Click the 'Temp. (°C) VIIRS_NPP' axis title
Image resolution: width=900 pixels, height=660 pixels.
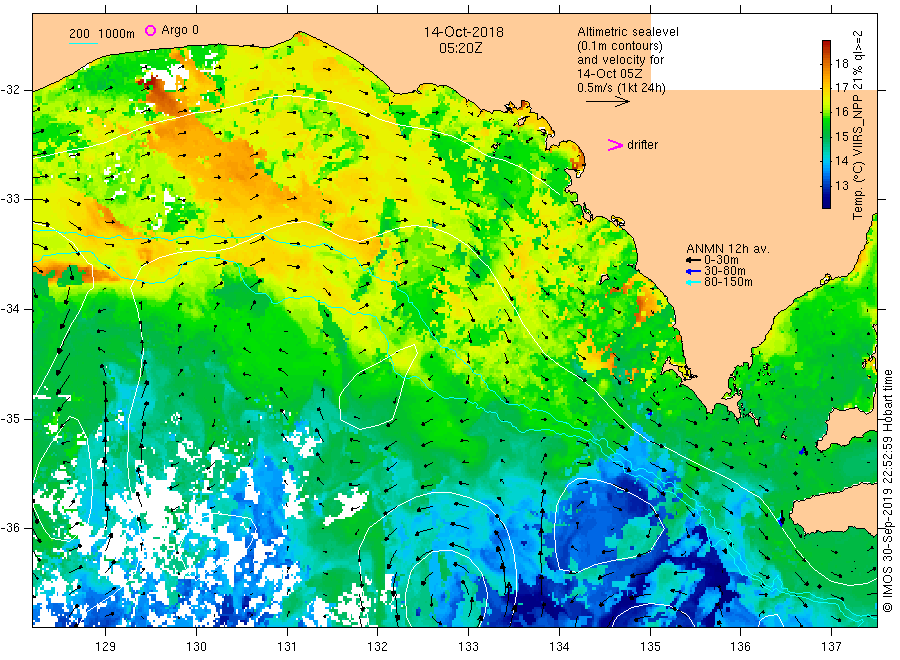(x=858, y=155)
